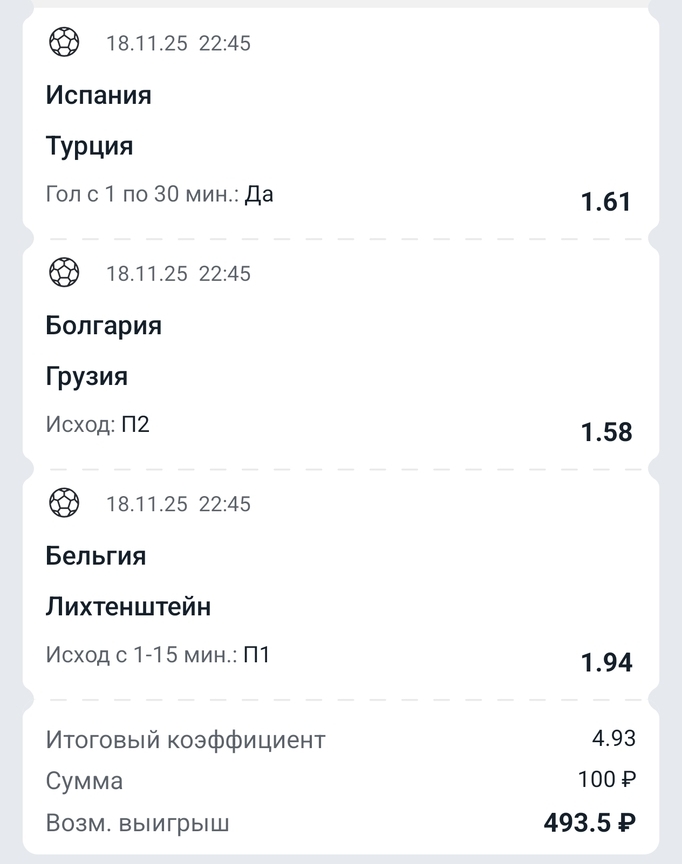
Task: Select the 'Гол с 1 по 30 мин.: Да' bet line
Action: pyautogui.click(x=160, y=195)
